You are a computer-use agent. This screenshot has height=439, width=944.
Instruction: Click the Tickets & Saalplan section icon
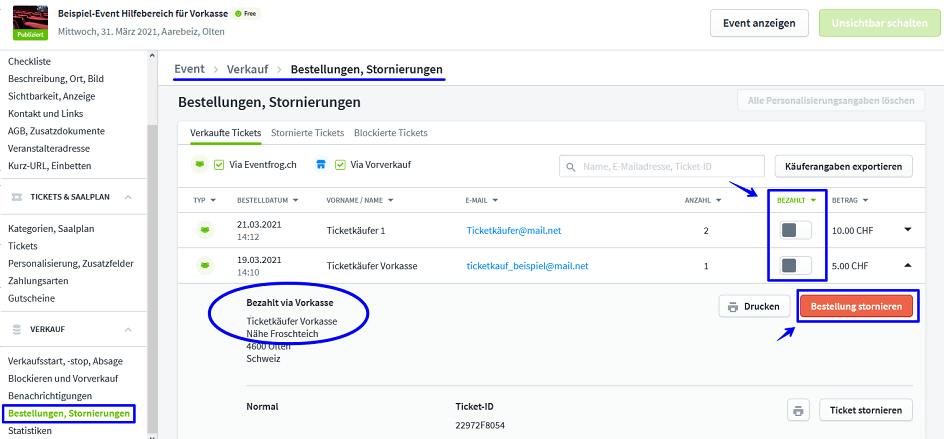tap(19, 198)
